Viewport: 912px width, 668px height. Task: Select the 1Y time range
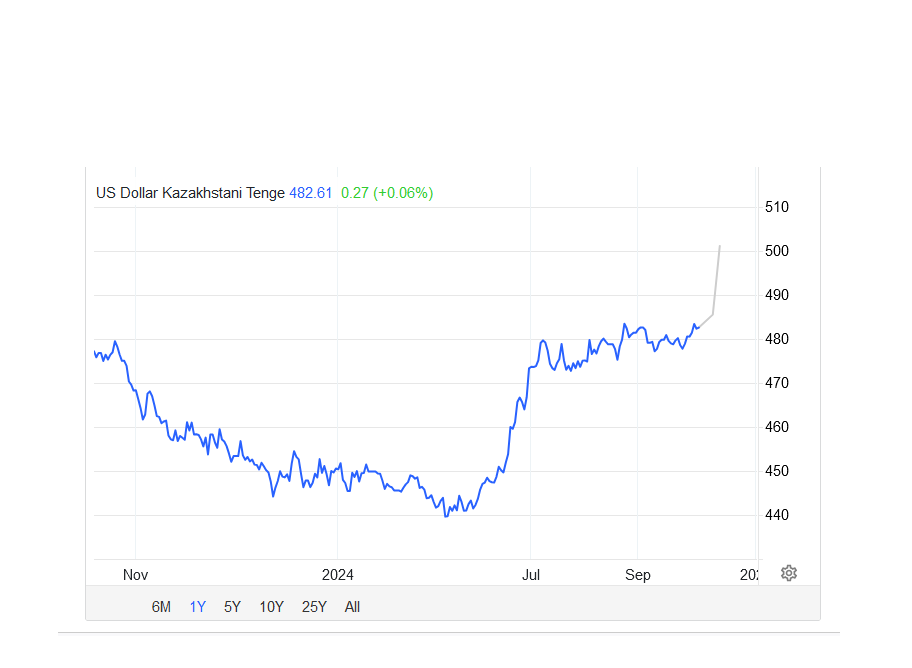pos(198,607)
